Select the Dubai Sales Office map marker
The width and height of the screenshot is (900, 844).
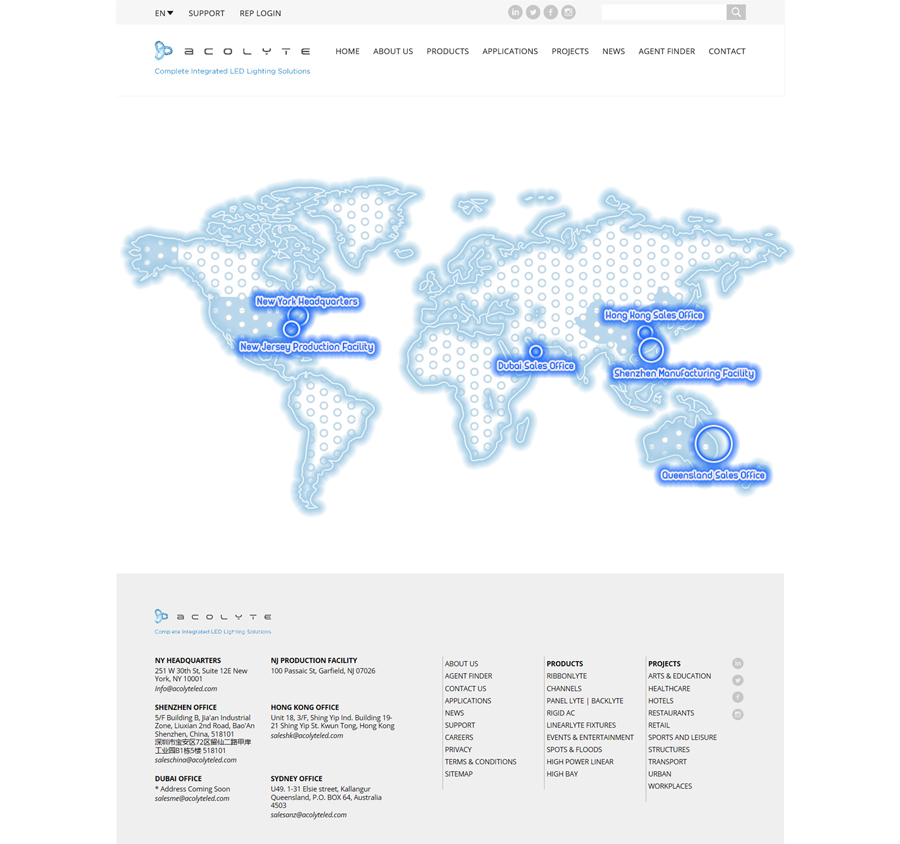pos(536,351)
